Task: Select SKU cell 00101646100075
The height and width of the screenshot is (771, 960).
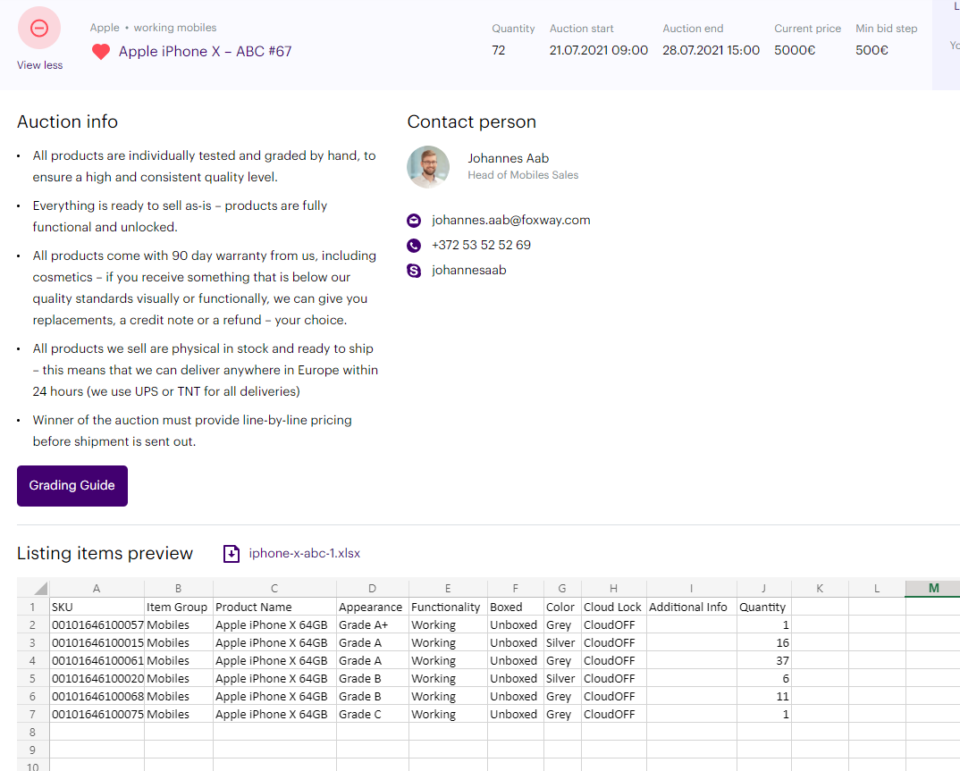Action: (x=97, y=714)
